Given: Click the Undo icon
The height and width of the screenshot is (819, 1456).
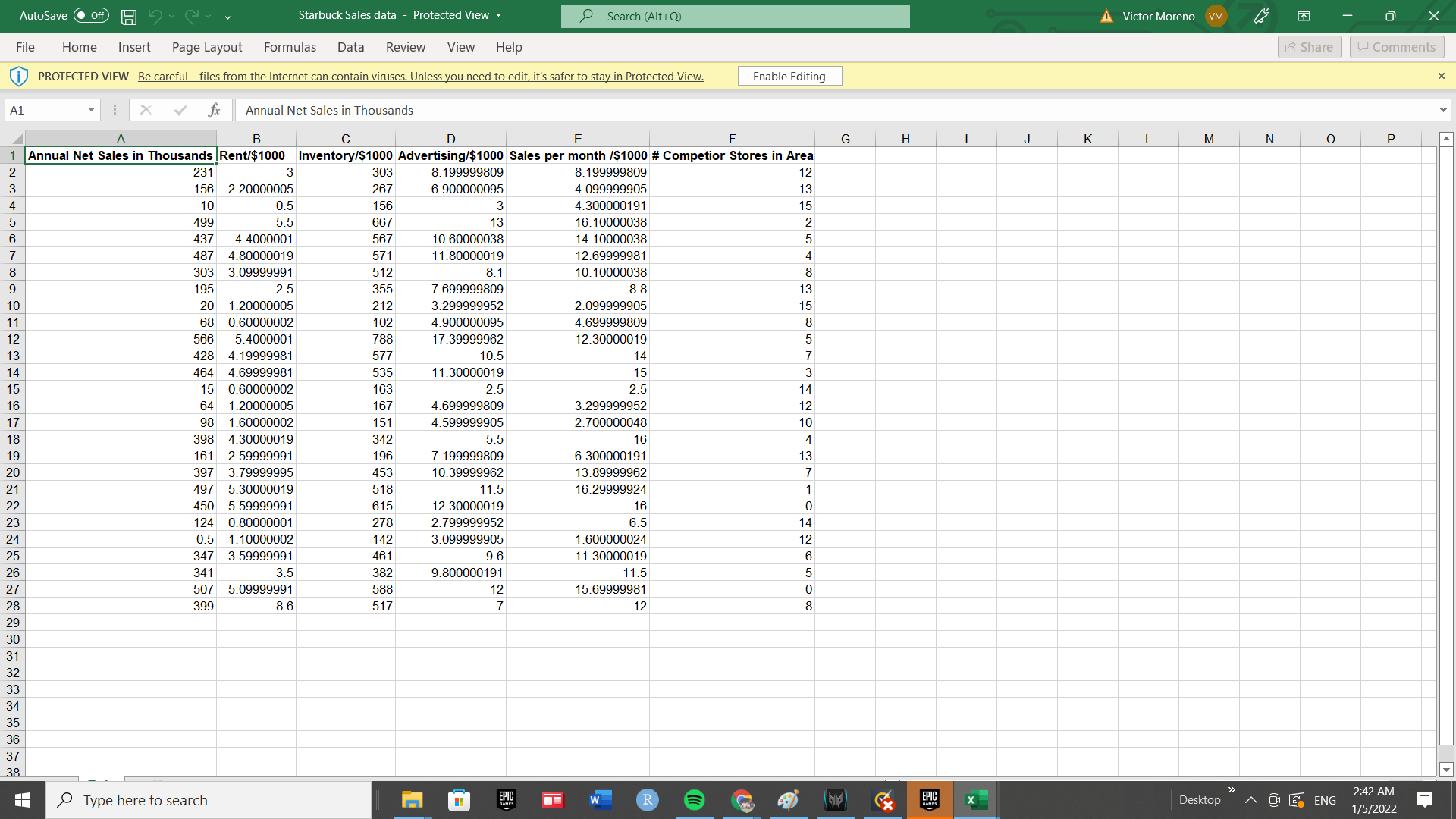Looking at the screenshot, I should tap(157, 16).
